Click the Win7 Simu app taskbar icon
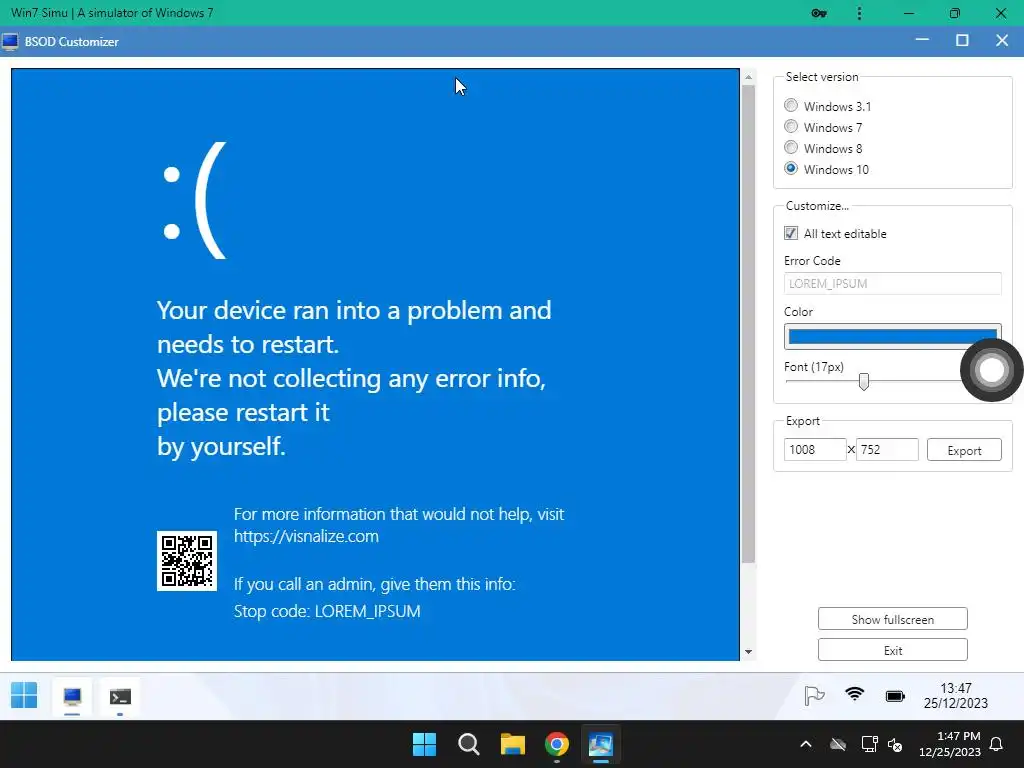 coord(601,744)
